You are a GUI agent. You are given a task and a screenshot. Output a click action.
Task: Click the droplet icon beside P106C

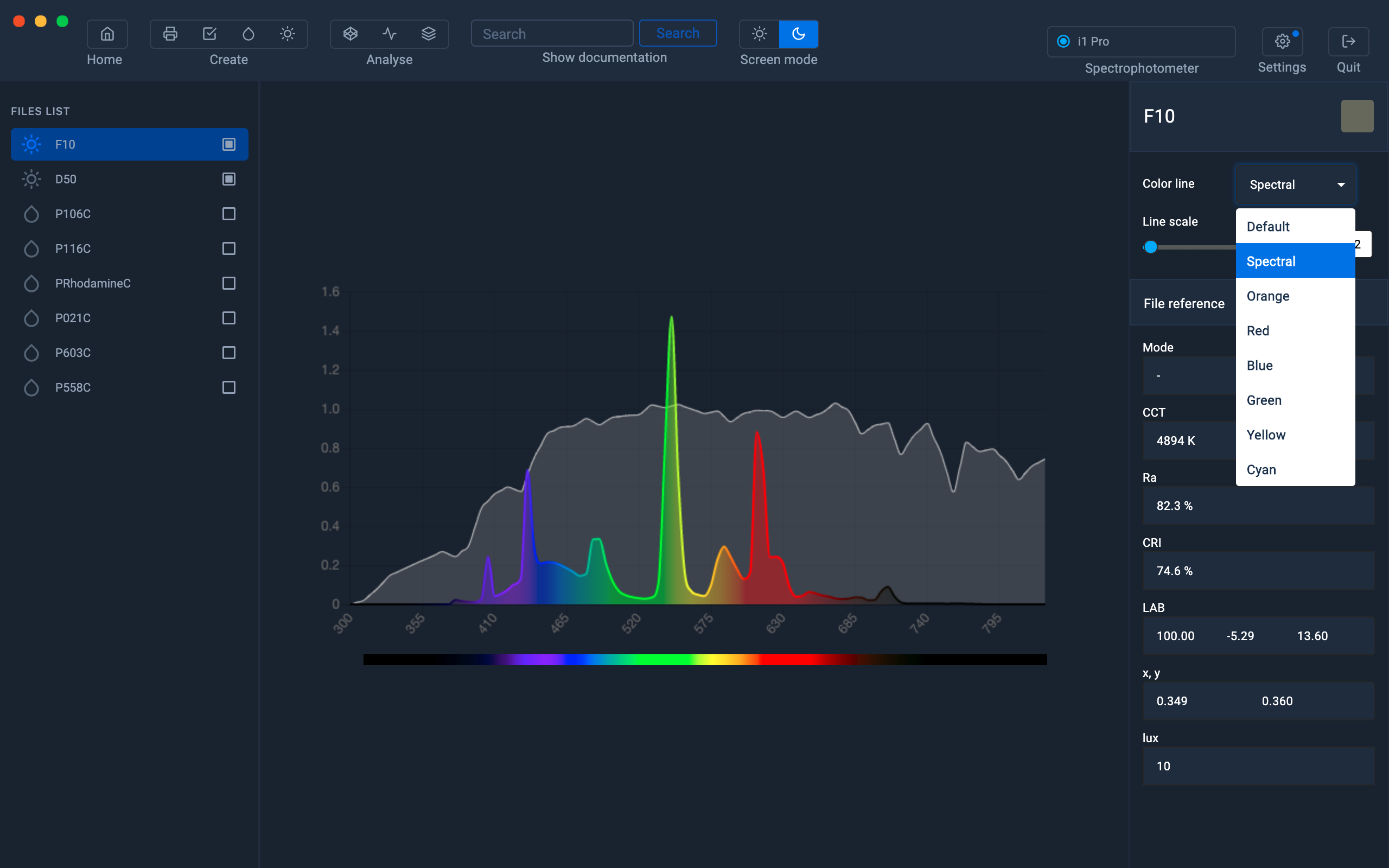point(31,214)
